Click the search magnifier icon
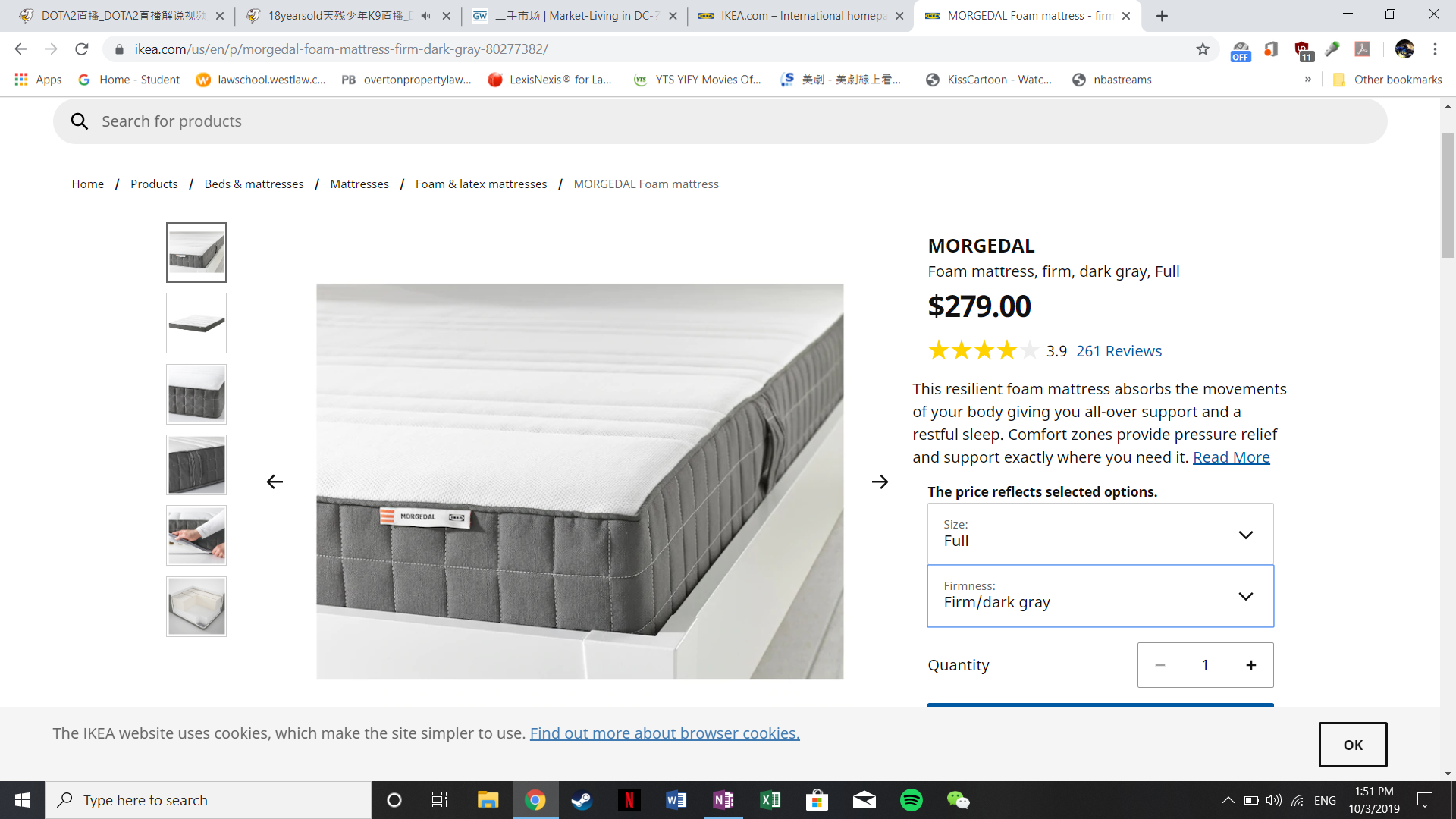Image resolution: width=1456 pixels, height=819 pixels. [80, 121]
